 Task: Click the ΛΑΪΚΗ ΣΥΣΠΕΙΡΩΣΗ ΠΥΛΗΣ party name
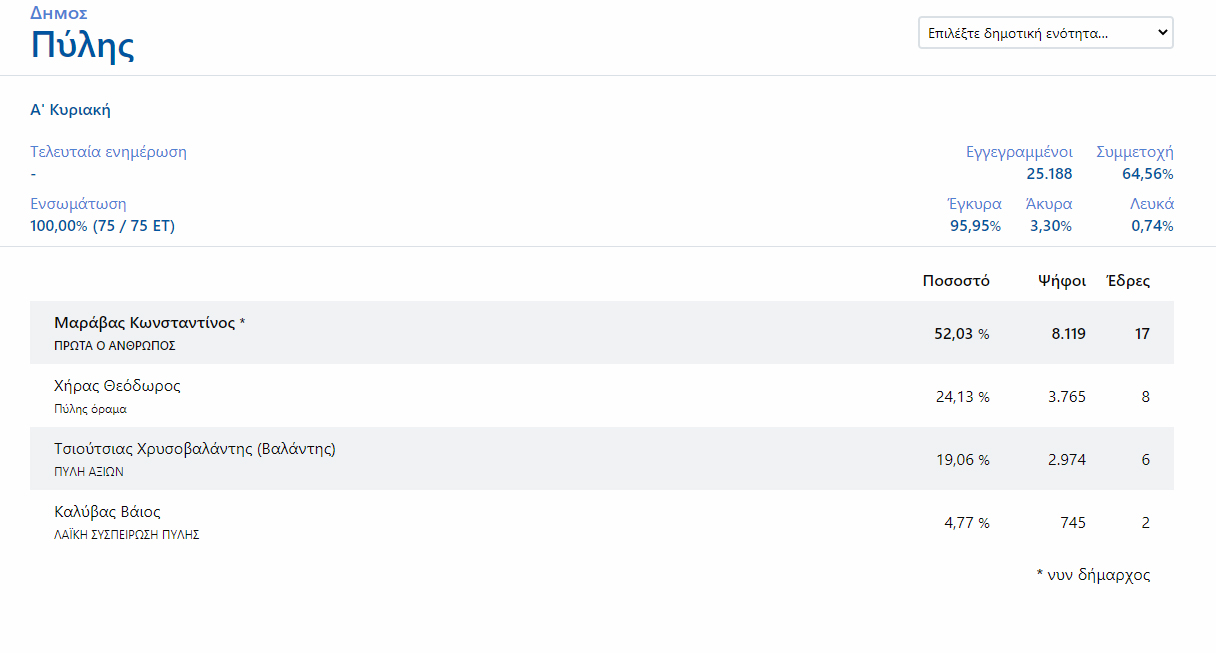click(x=127, y=535)
